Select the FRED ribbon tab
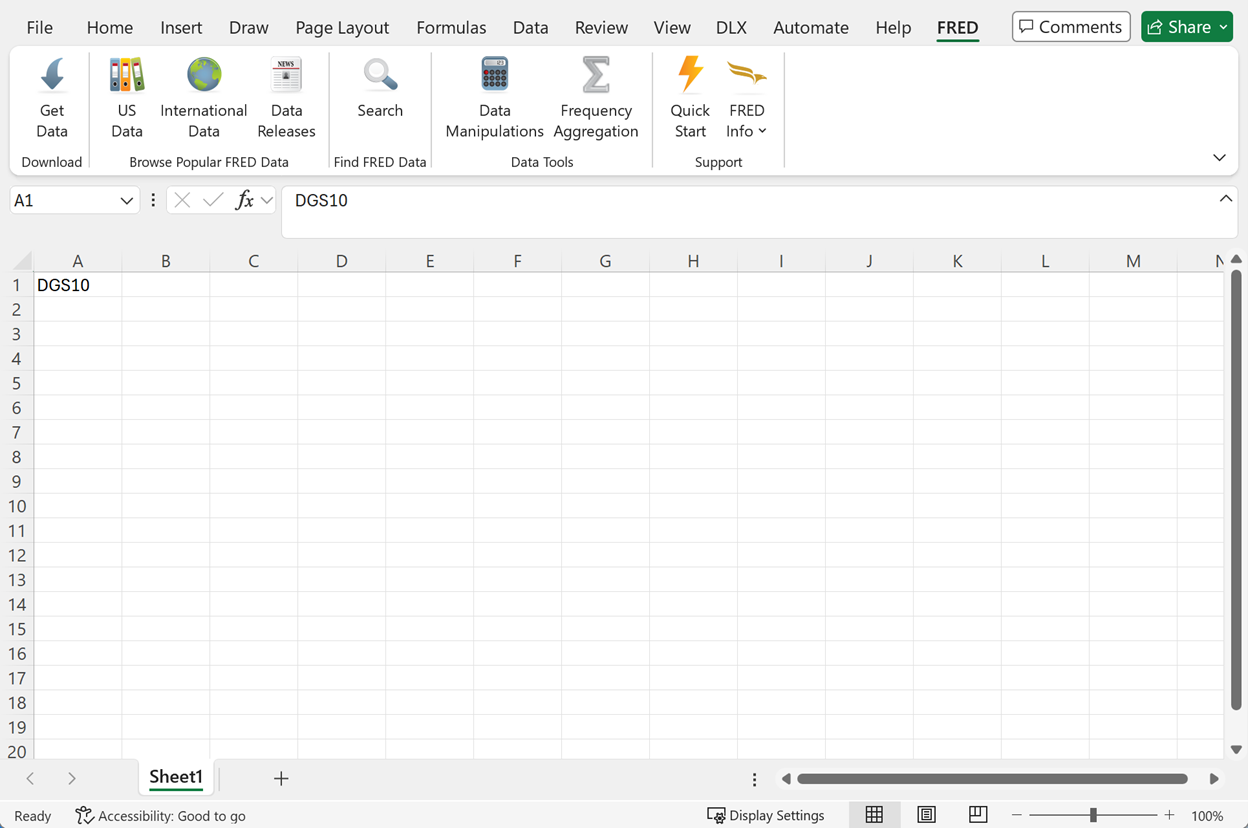Screen dimensions: 1248x828 pos(957,27)
